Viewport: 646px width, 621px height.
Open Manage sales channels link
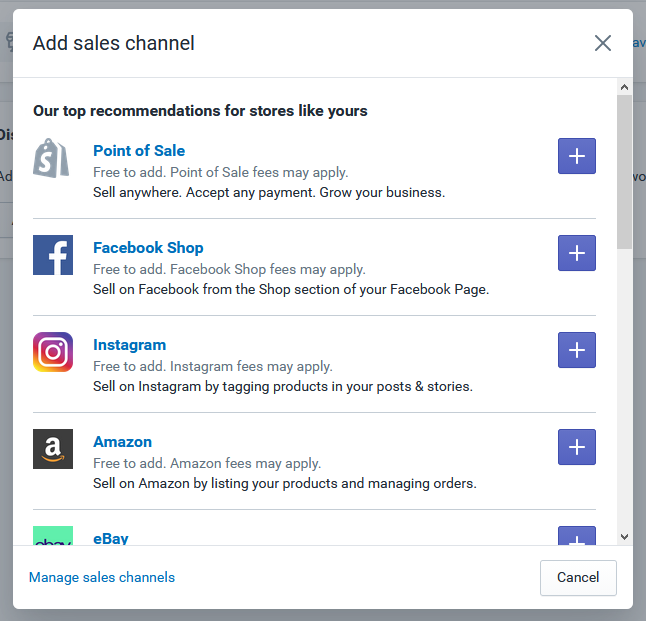coord(102,577)
